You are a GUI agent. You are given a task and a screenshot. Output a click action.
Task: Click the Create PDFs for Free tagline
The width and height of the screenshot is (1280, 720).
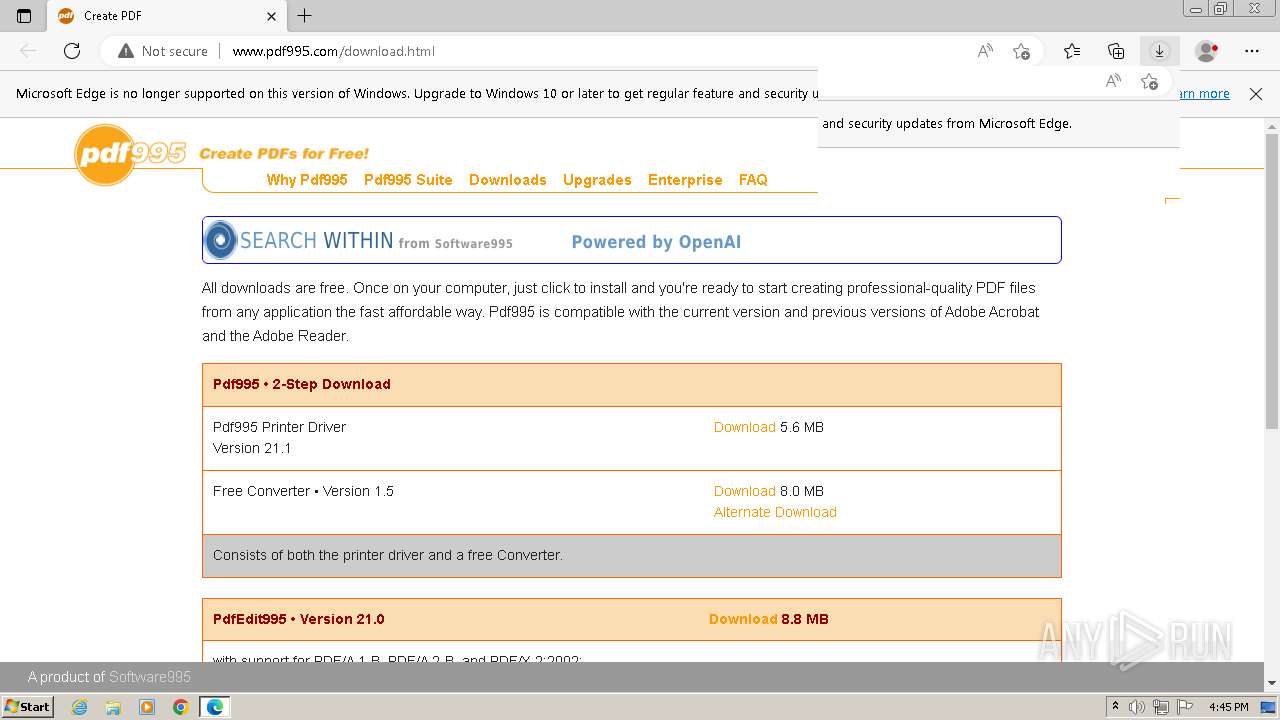284,153
